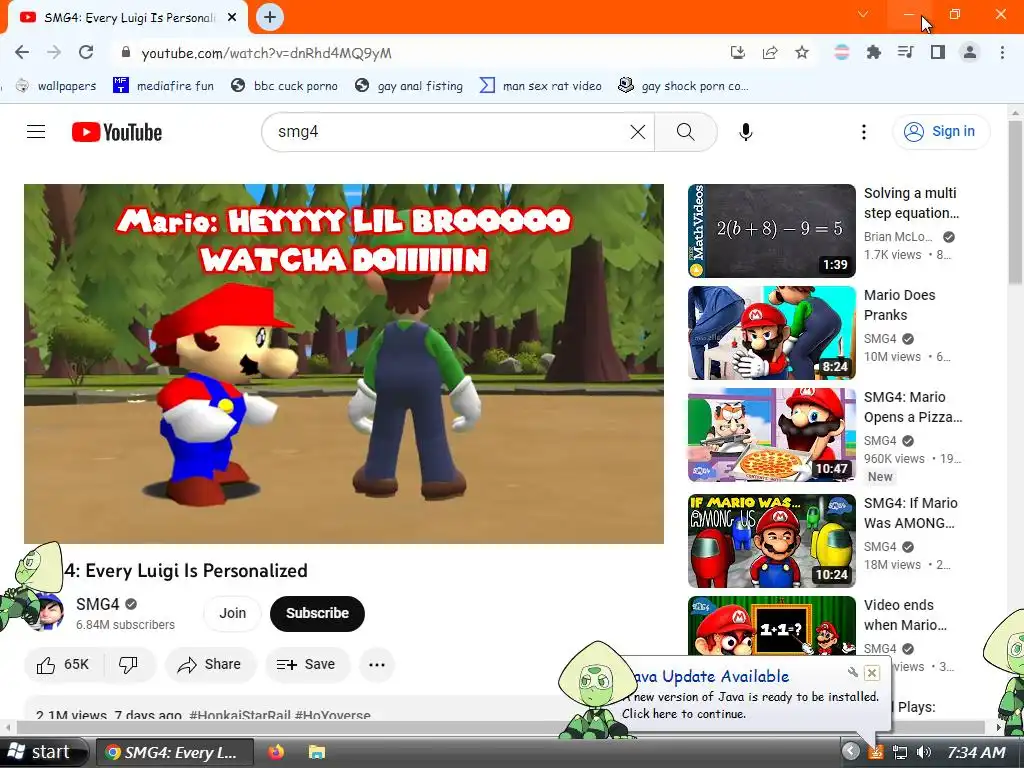Open the Windows start button

pos(43,752)
